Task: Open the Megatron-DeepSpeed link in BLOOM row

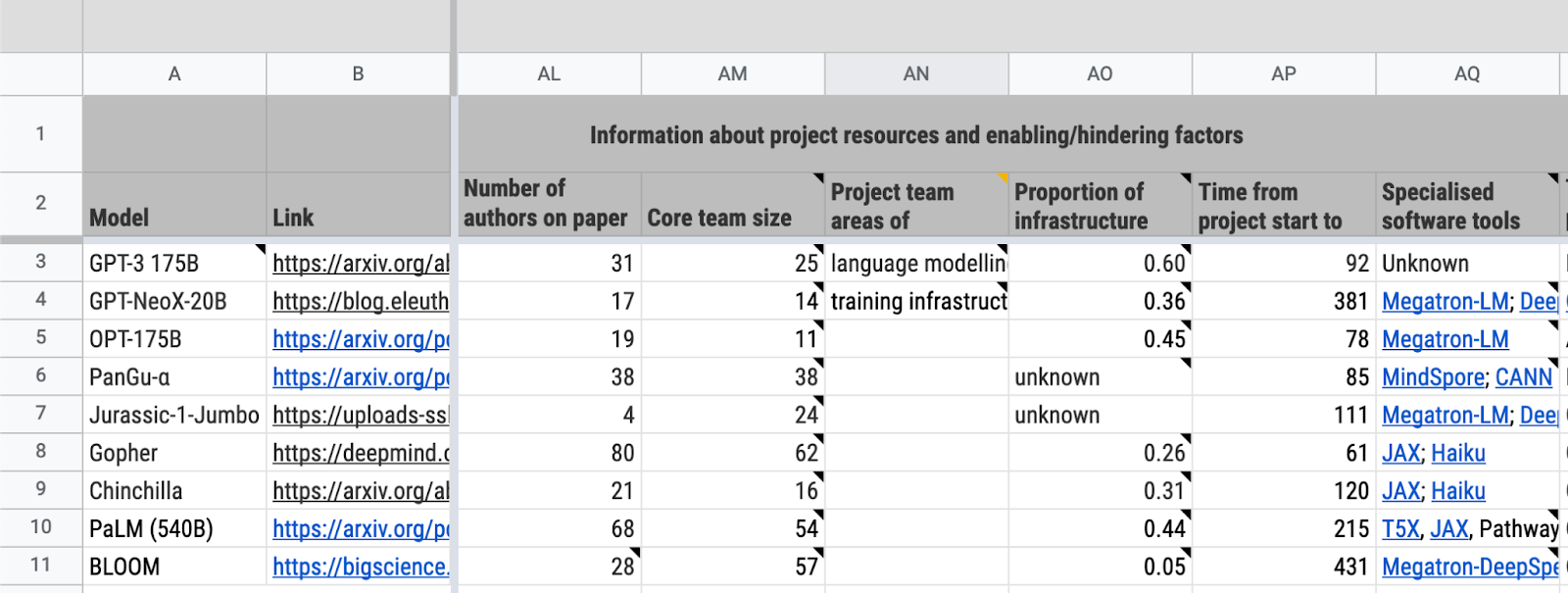Action: point(1469,567)
